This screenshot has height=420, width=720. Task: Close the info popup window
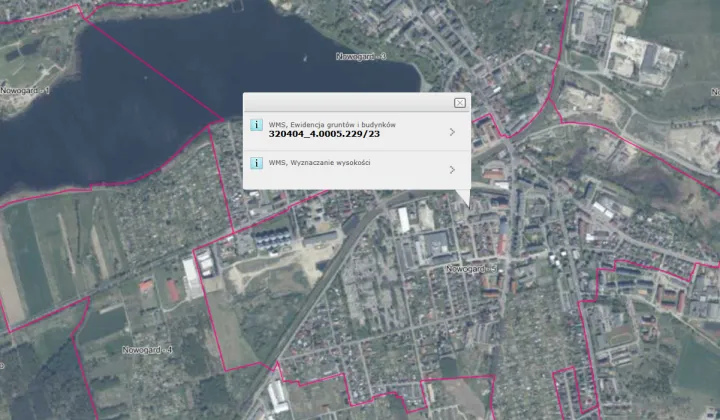[x=460, y=103]
